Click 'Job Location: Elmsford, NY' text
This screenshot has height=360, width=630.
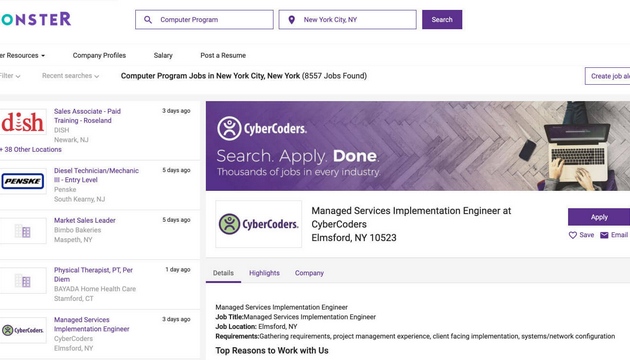256,327
